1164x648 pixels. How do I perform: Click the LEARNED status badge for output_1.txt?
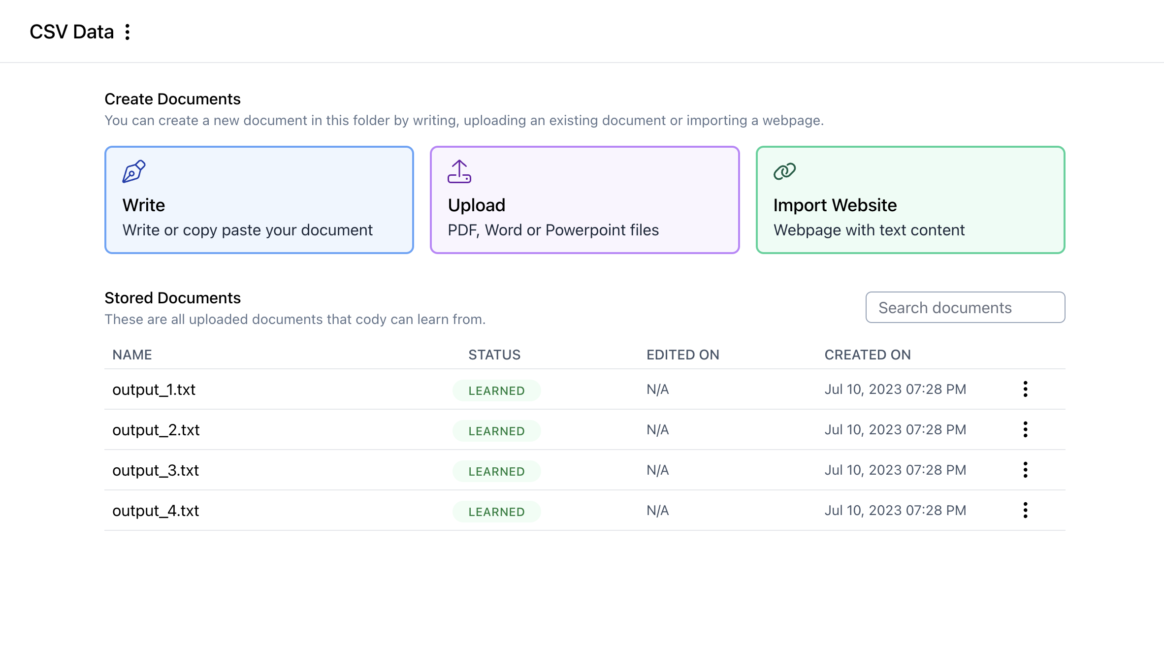pyautogui.click(x=496, y=391)
